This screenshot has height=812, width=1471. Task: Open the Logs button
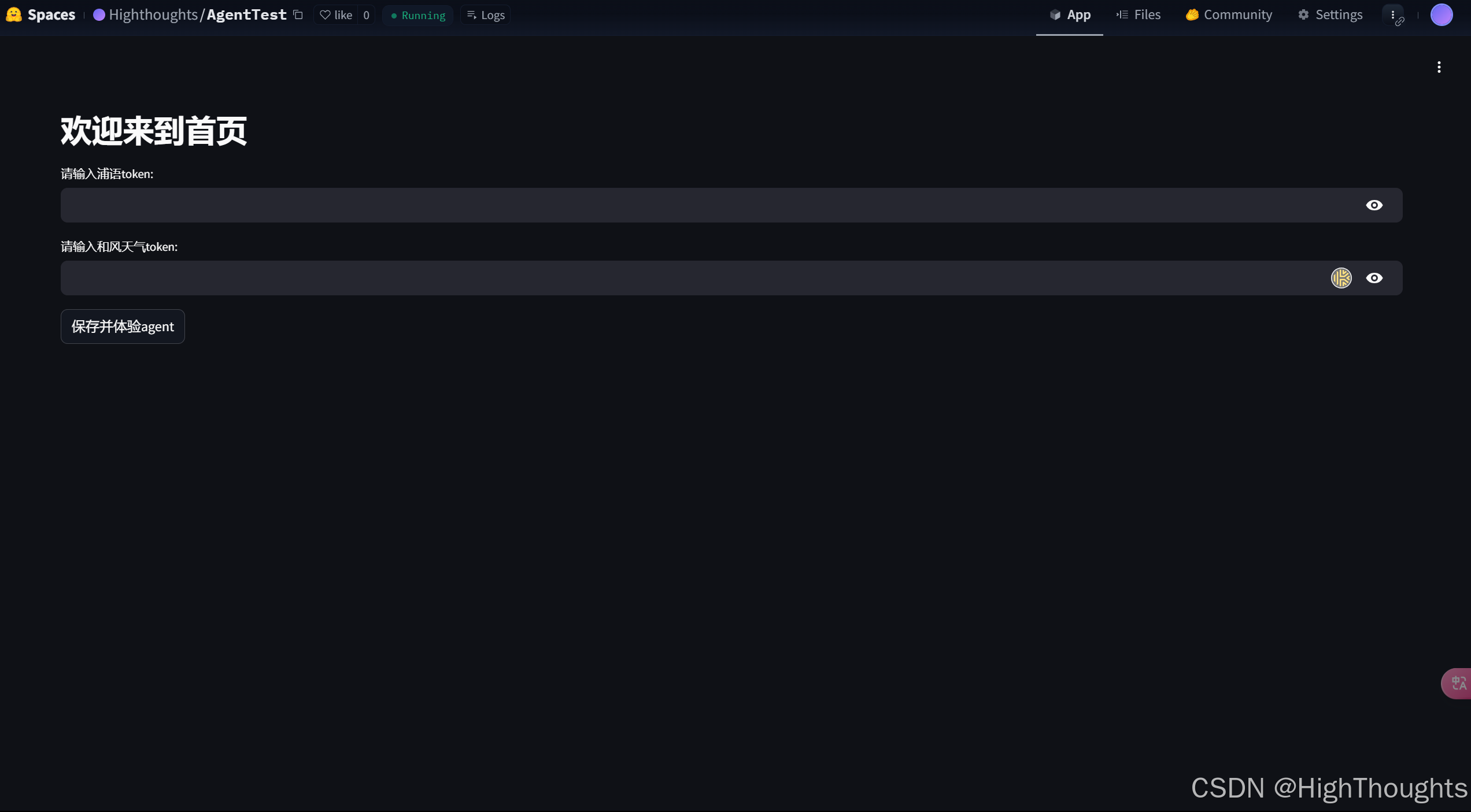[486, 15]
